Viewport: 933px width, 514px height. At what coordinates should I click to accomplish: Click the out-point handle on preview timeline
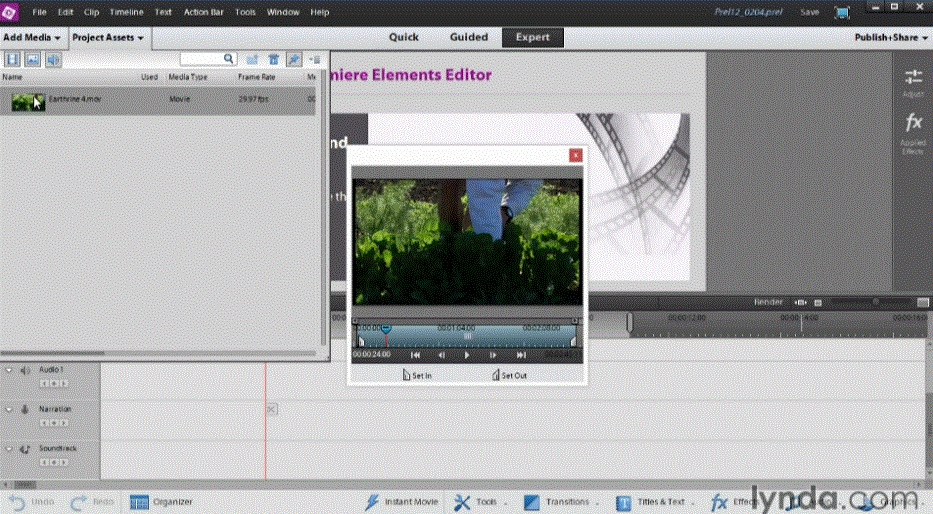click(573, 341)
